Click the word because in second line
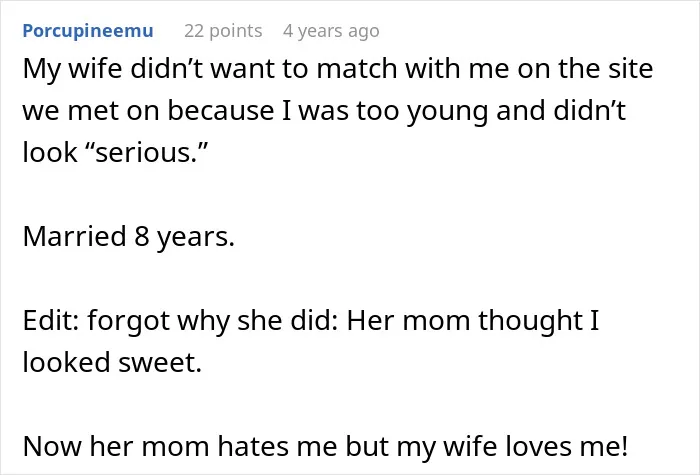700x475 pixels. 221,111
